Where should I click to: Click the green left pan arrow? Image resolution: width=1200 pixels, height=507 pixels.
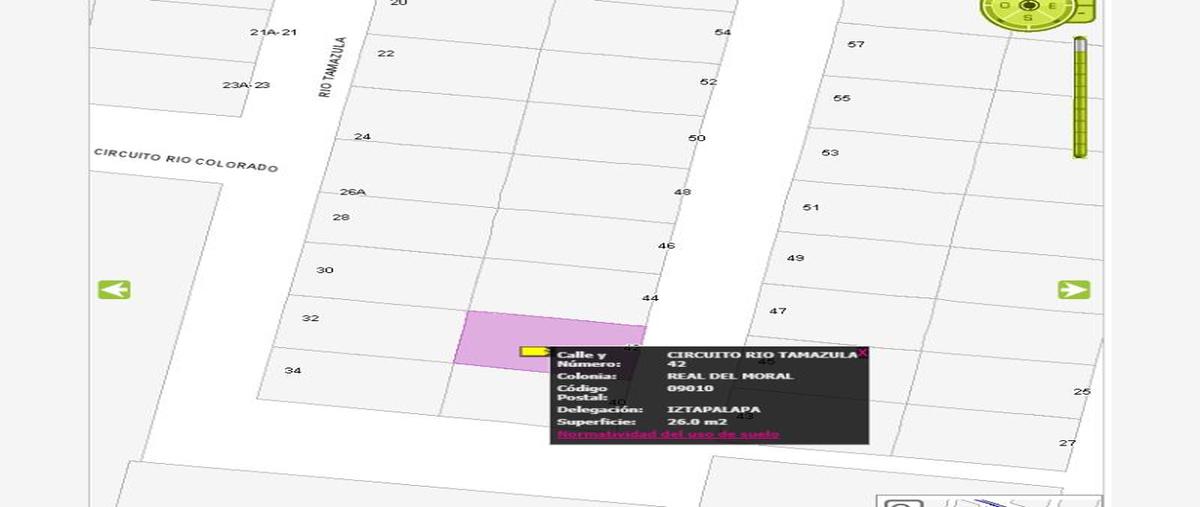tap(114, 290)
